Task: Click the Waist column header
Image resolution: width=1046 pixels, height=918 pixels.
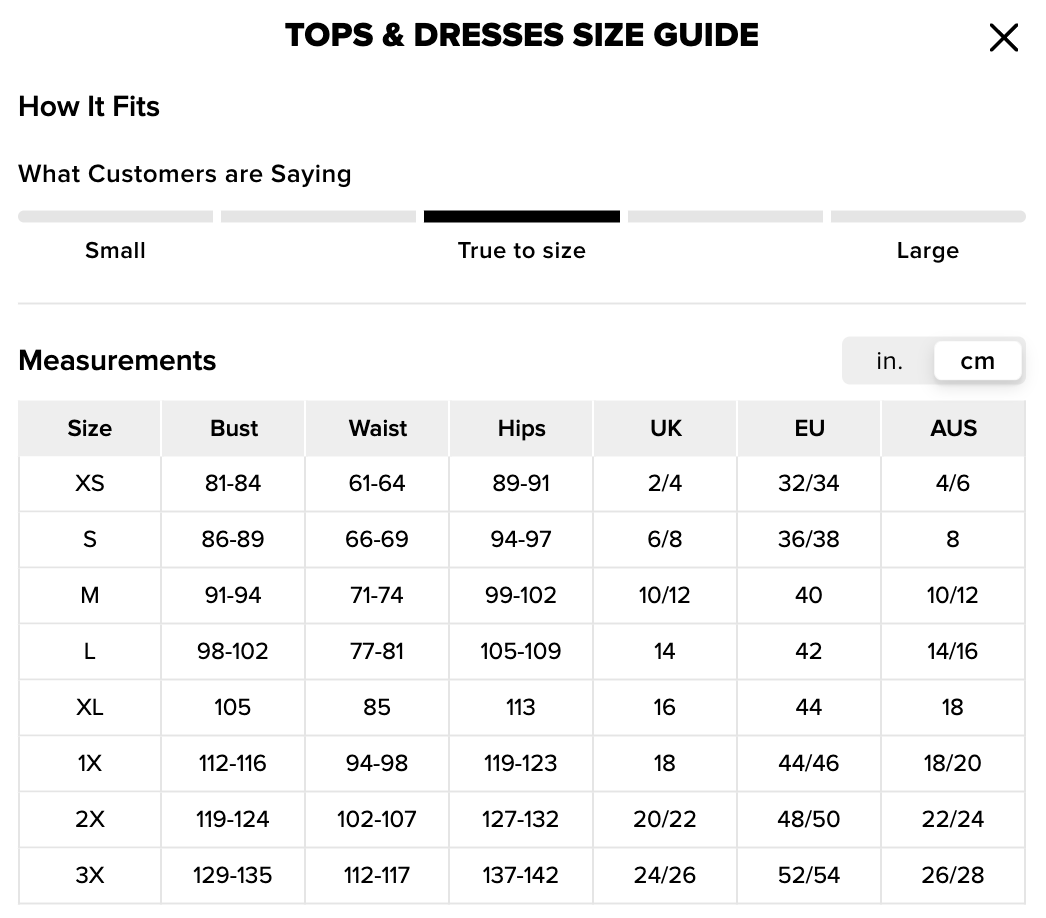Action: (x=378, y=428)
